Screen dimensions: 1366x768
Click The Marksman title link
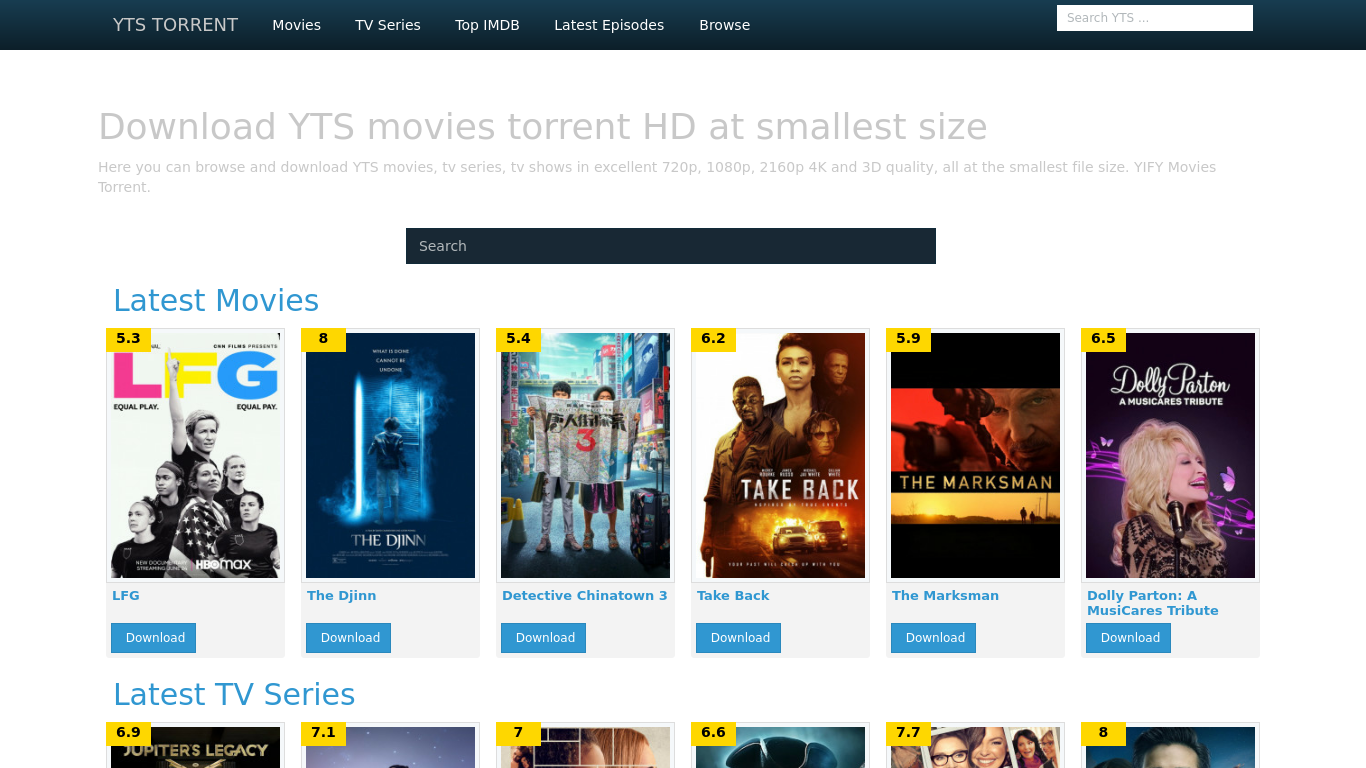coord(945,595)
